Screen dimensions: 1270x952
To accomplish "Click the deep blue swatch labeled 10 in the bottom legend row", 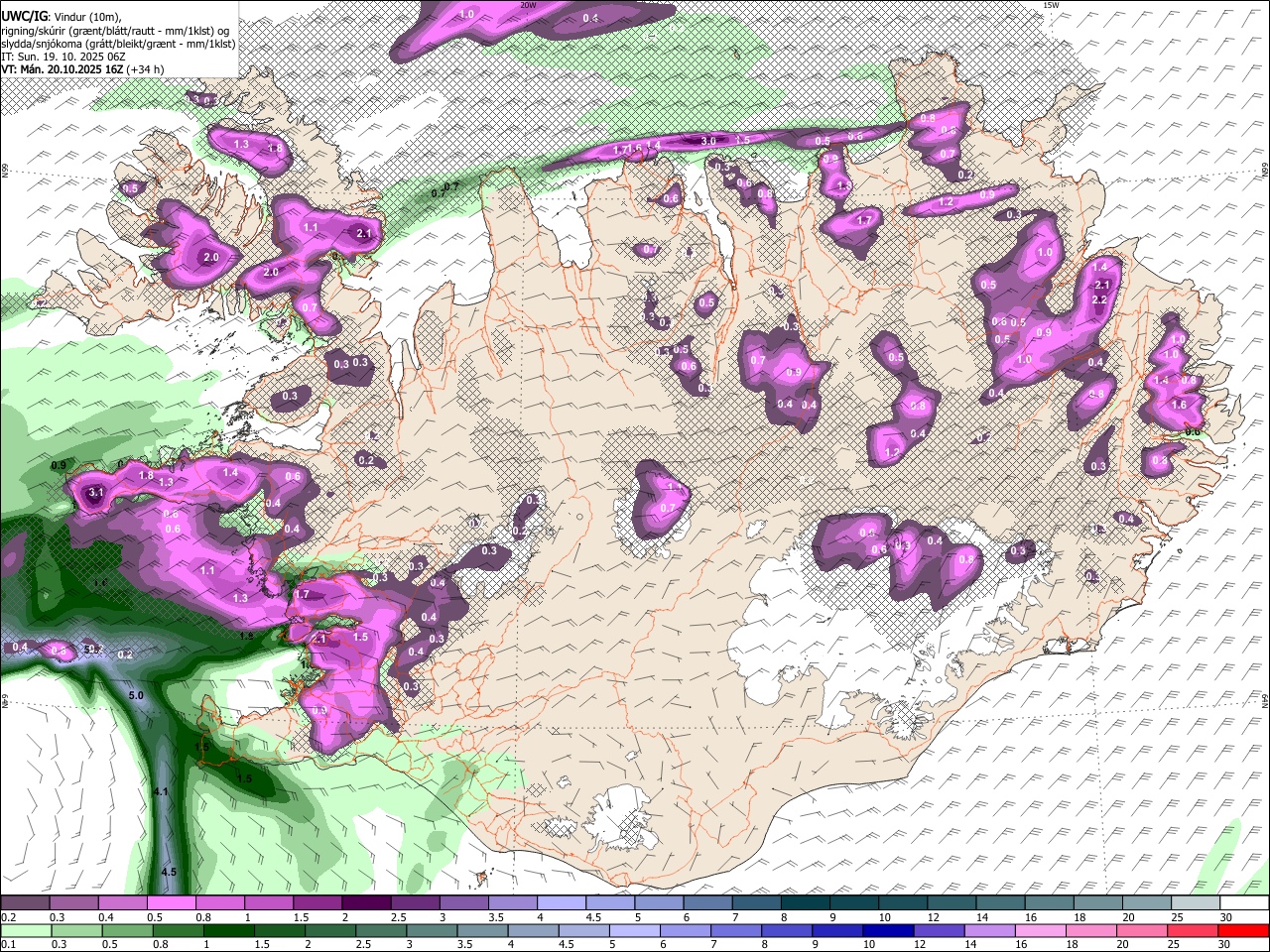I will click(886, 931).
